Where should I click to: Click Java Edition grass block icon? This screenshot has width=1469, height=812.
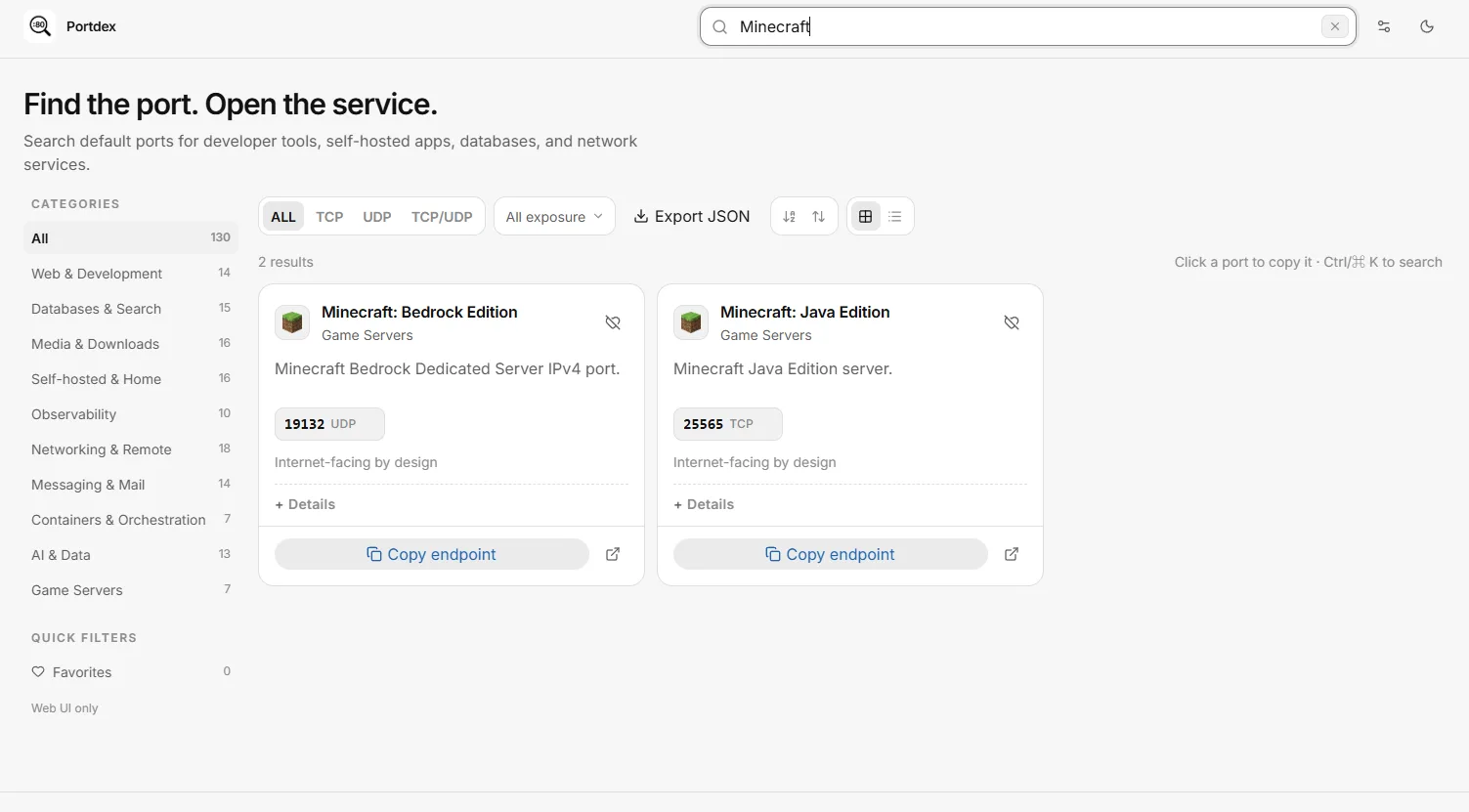point(691,322)
